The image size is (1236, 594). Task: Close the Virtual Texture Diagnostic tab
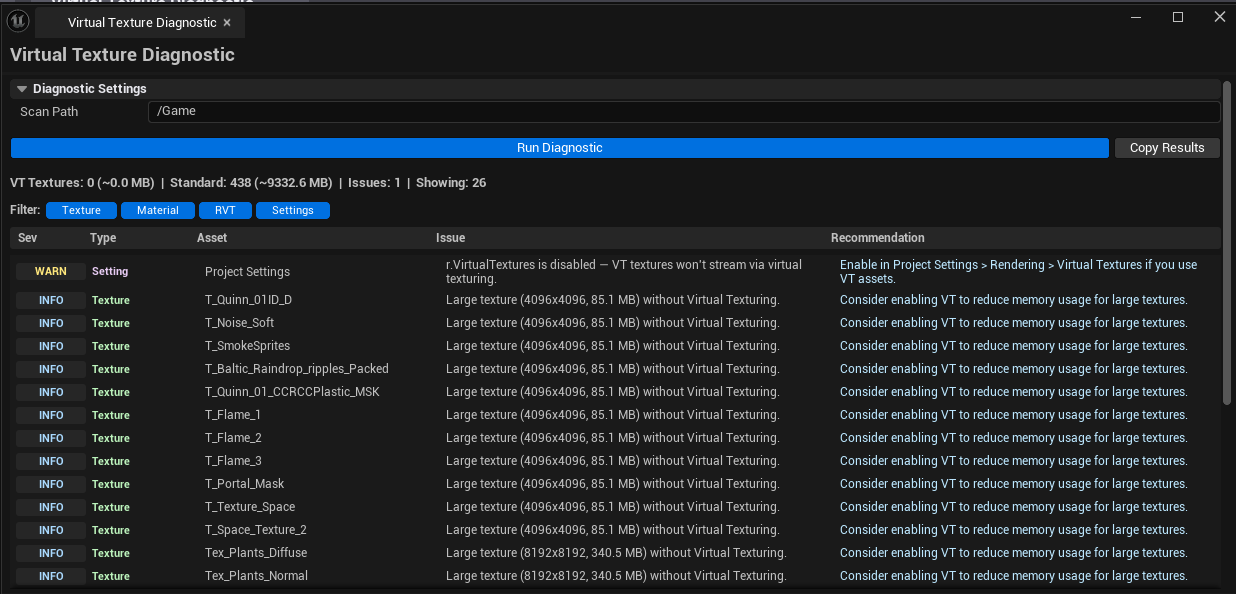click(227, 22)
